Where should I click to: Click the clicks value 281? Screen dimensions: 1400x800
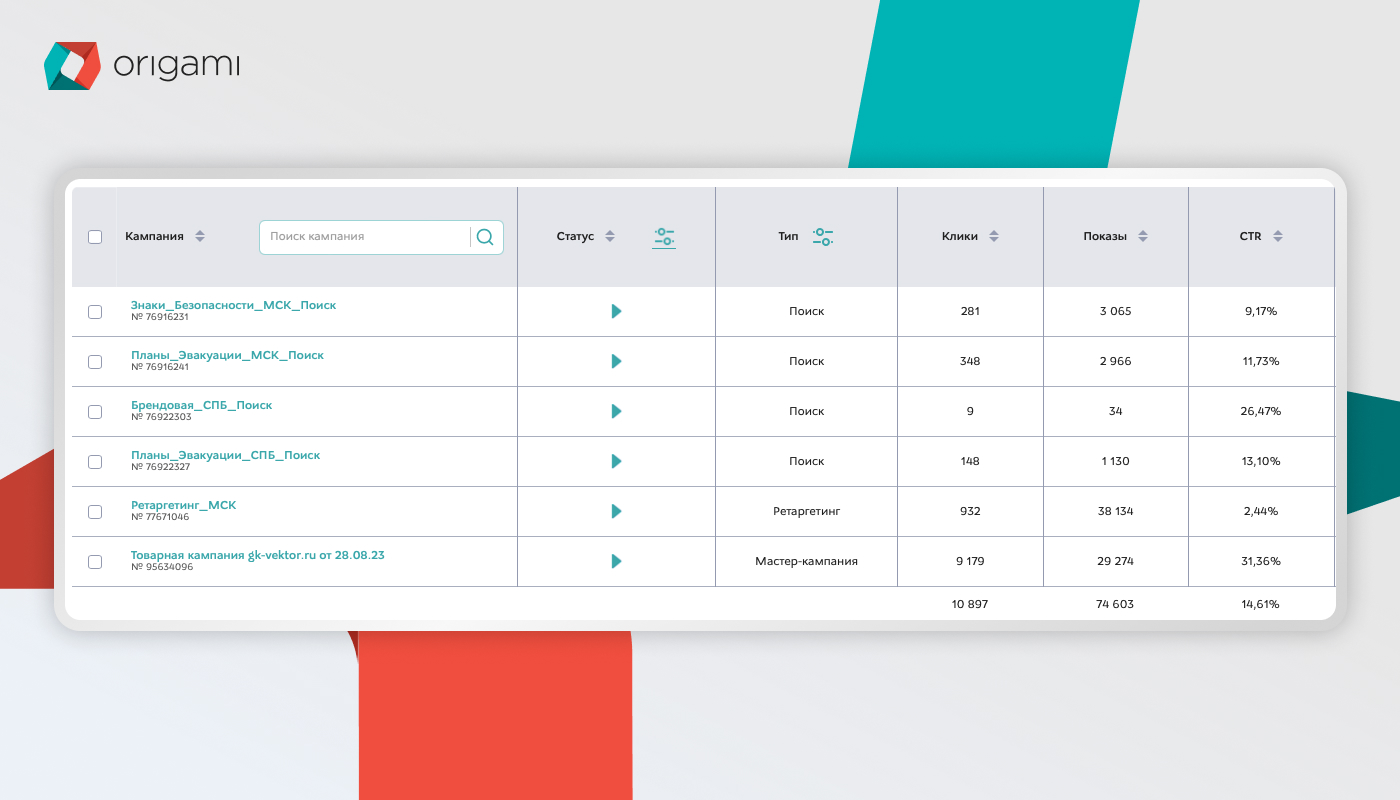pos(970,311)
